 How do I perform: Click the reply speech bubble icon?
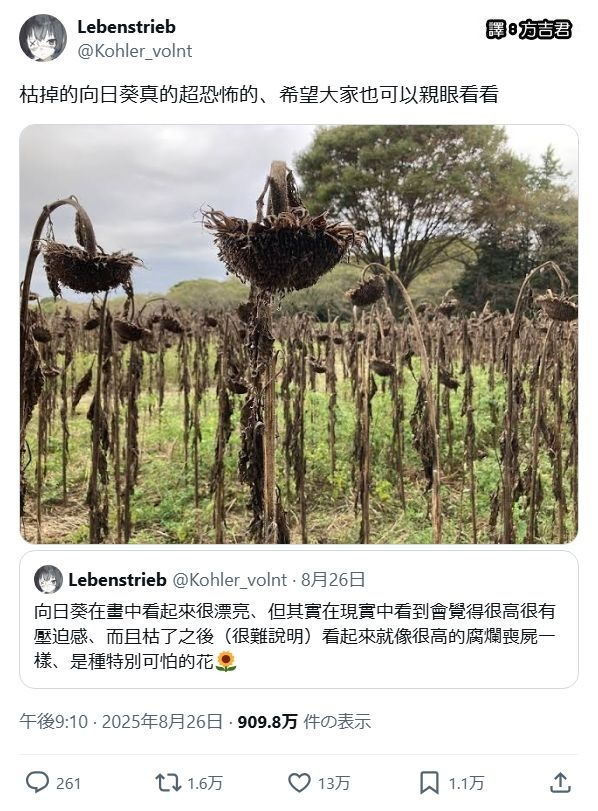pos(38,782)
